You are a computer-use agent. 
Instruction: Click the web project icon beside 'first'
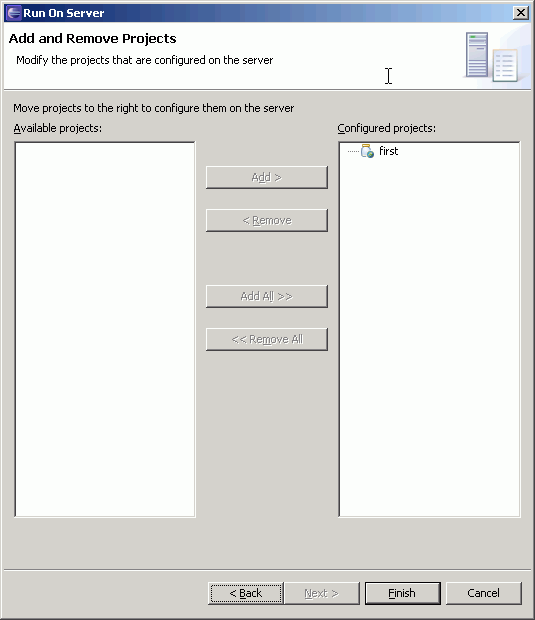(x=367, y=151)
